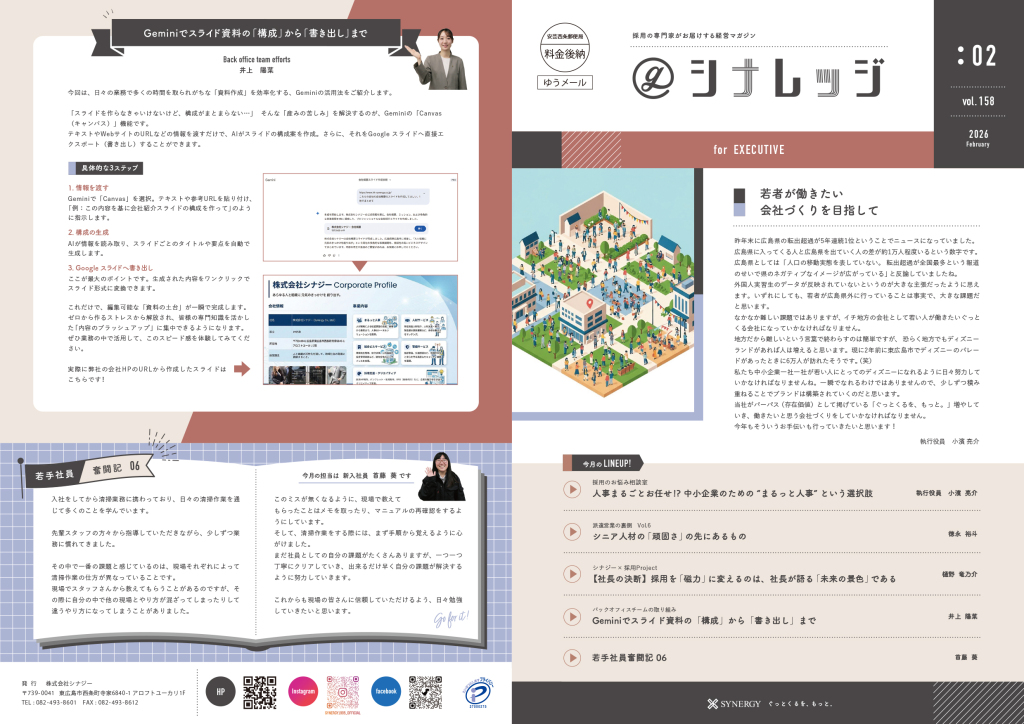
Task: Click the play triangle beside 若手社員奮闘記 06
Action: [x=572, y=658]
